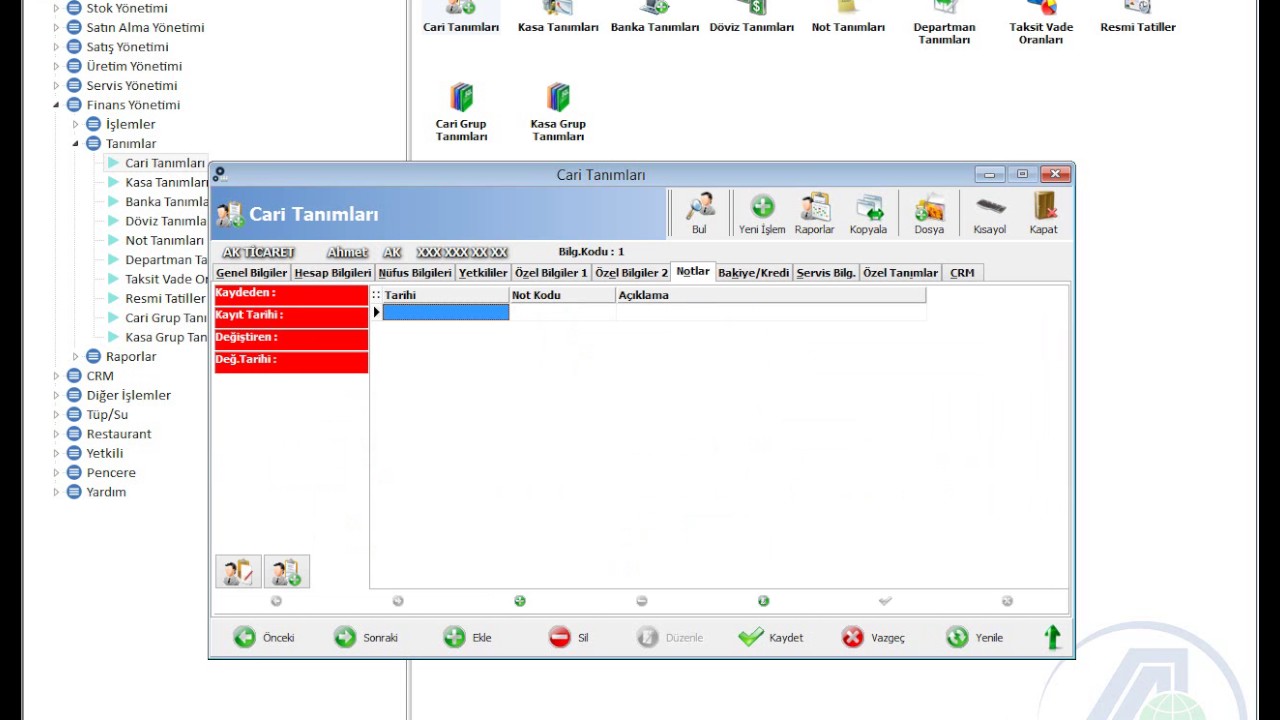1280x720 pixels.
Task: Select Diğer İşlemler in navigation tree
Action: (128, 395)
